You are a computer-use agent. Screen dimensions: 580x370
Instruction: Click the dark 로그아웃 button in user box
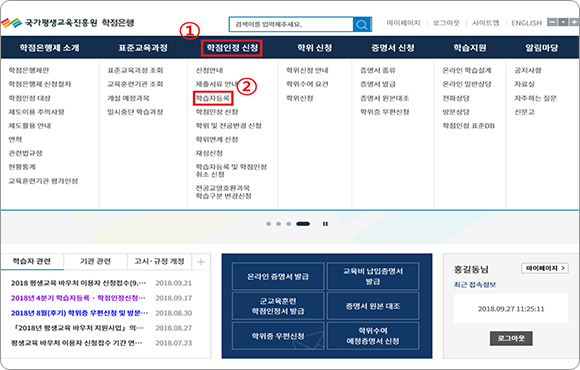(x=511, y=339)
